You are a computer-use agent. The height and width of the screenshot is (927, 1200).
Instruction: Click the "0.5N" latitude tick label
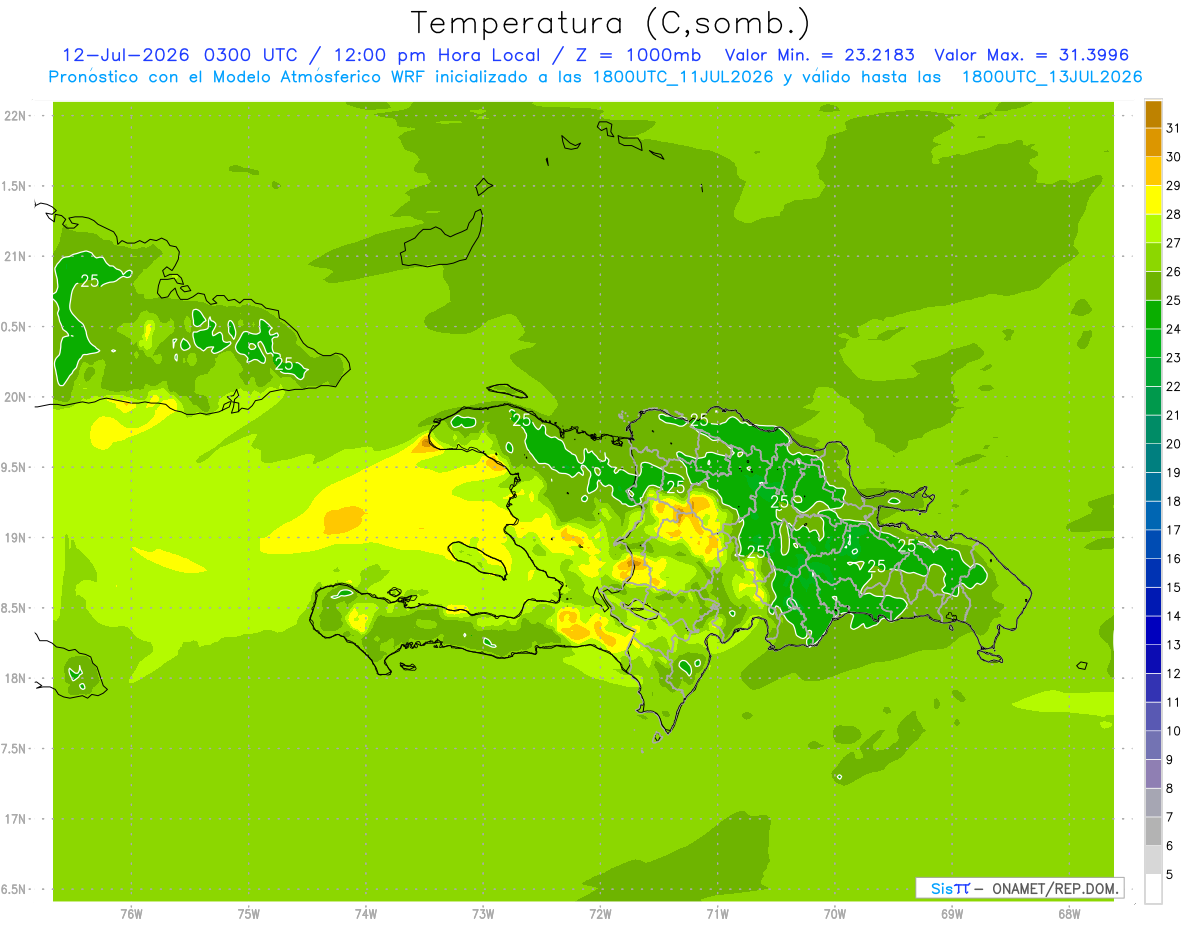click(x=15, y=327)
